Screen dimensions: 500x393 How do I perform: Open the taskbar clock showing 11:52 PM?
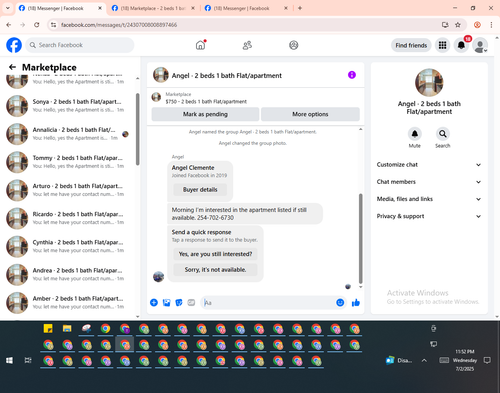click(x=465, y=360)
